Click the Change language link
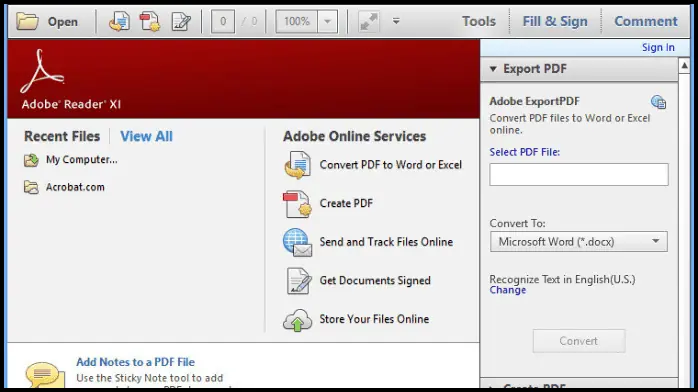Image resolution: width=698 pixels, height=392 pixels. [507, 290]
